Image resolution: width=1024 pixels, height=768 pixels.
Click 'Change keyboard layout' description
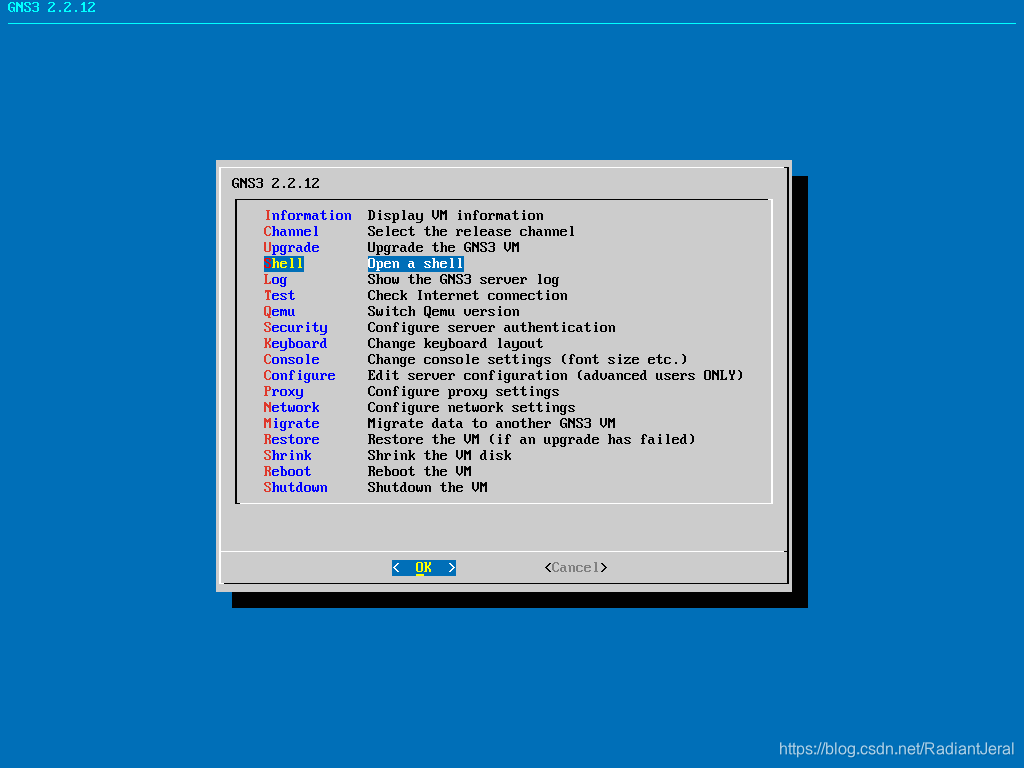pos(455,344)
